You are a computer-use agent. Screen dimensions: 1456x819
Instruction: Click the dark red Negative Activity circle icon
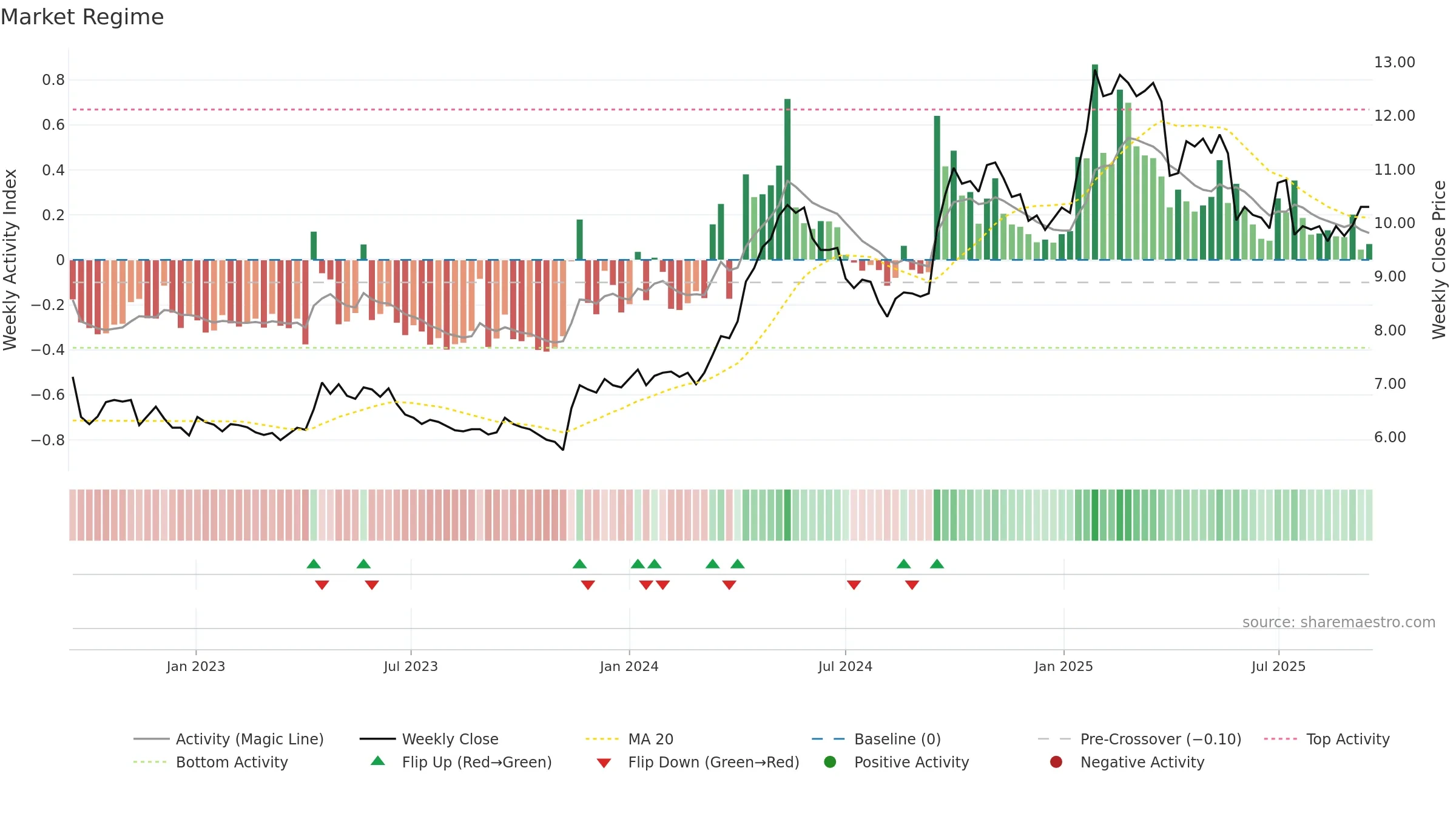[1056, 762]
